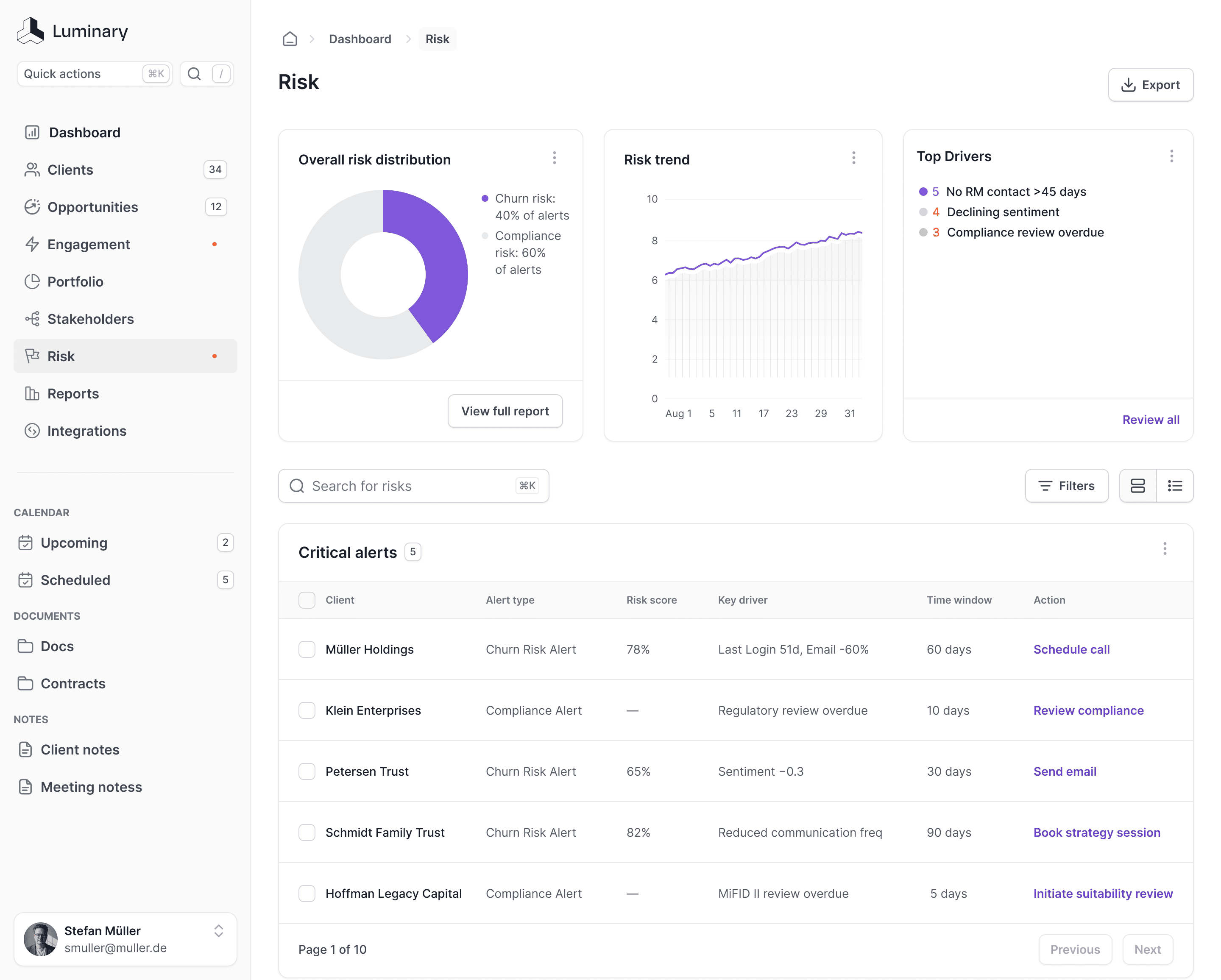
Task: Expand Stefan Müller account switcher
Action: [x=219, y=931]
